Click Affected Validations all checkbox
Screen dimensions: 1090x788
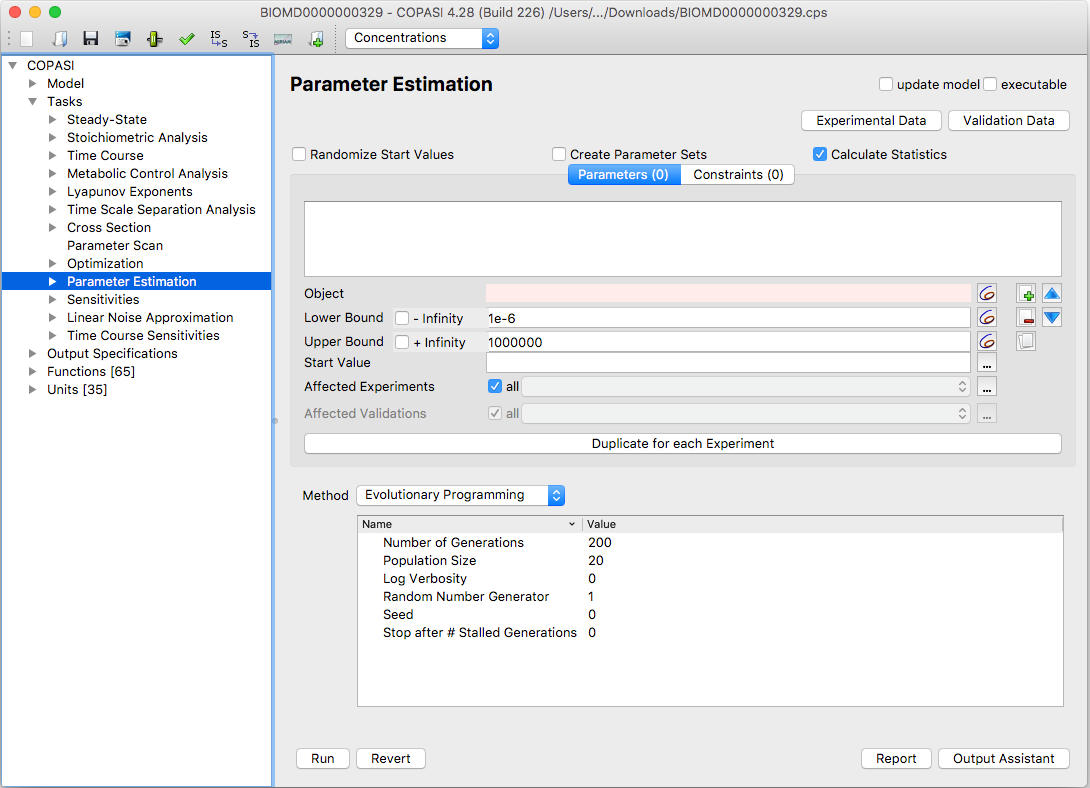(x=495, y=413)
